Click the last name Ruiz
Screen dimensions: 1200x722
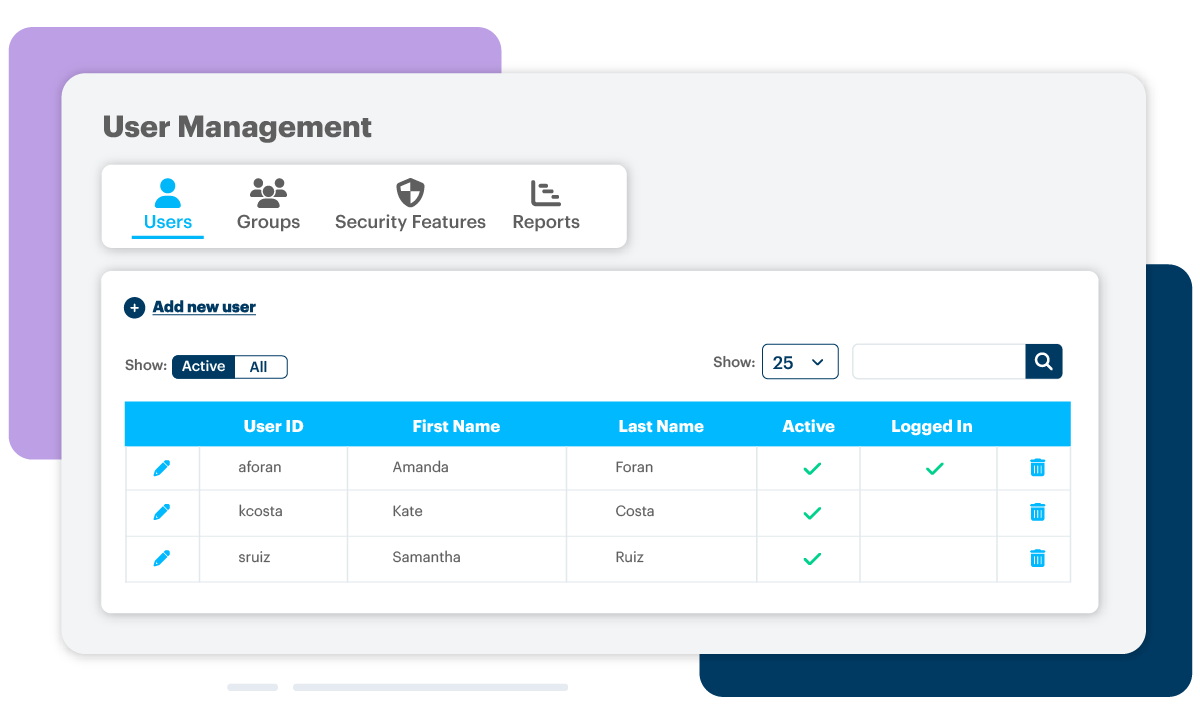tap(630, 557)
